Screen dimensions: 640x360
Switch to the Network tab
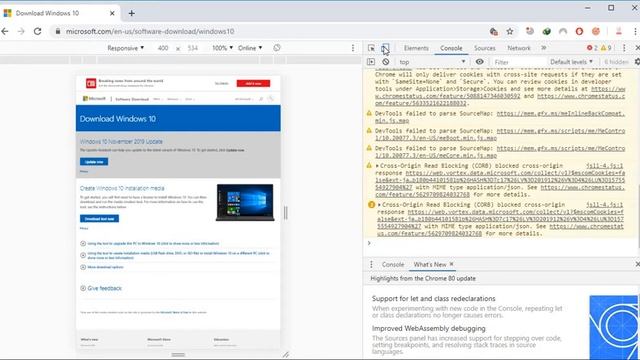(519, 48)
